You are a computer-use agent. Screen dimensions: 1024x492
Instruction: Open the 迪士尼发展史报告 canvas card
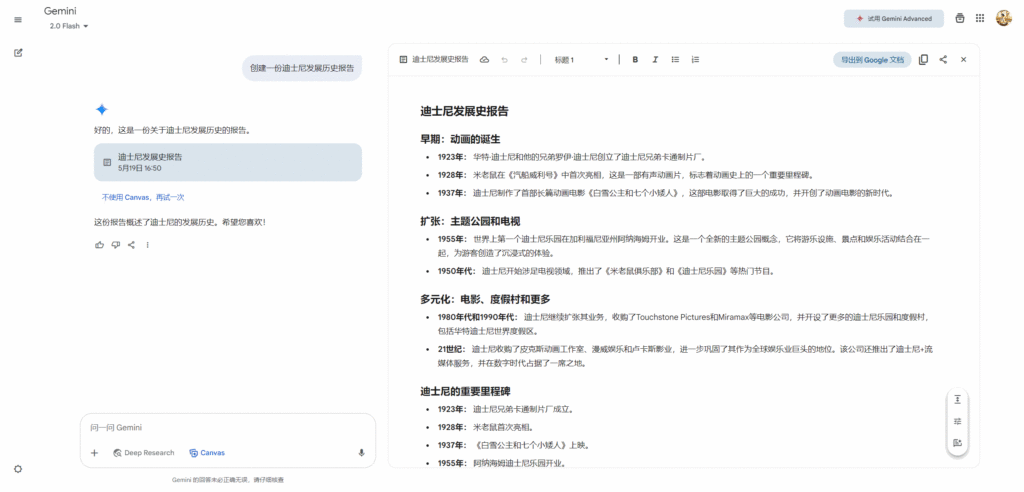(x=228, y=162)
